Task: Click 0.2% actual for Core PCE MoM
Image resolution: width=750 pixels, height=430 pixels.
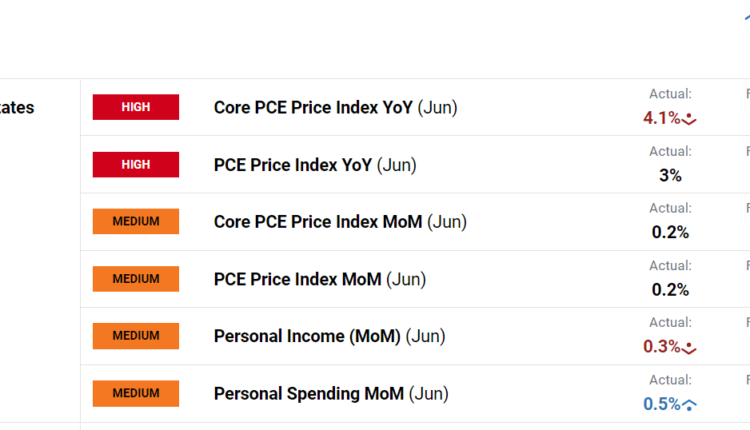Action: [x=670, y=232]
